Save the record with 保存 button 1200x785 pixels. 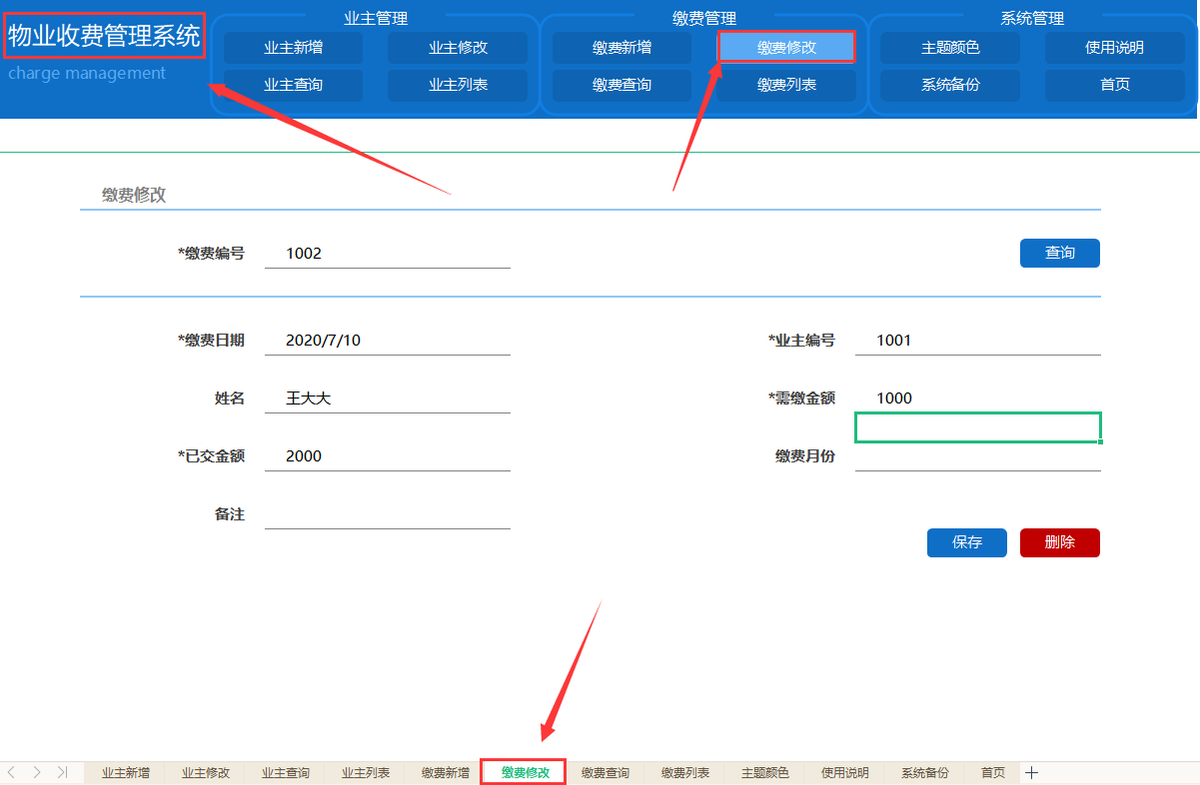(x=966, y=543)
